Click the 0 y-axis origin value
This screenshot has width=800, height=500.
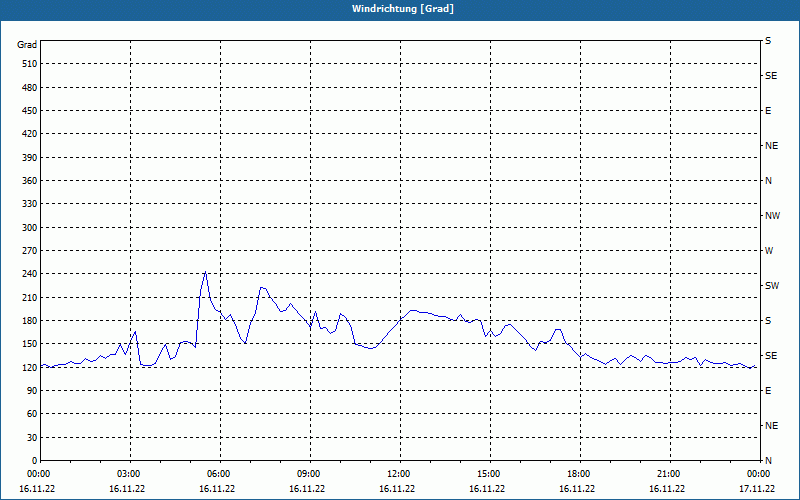[x=35, y=461]
